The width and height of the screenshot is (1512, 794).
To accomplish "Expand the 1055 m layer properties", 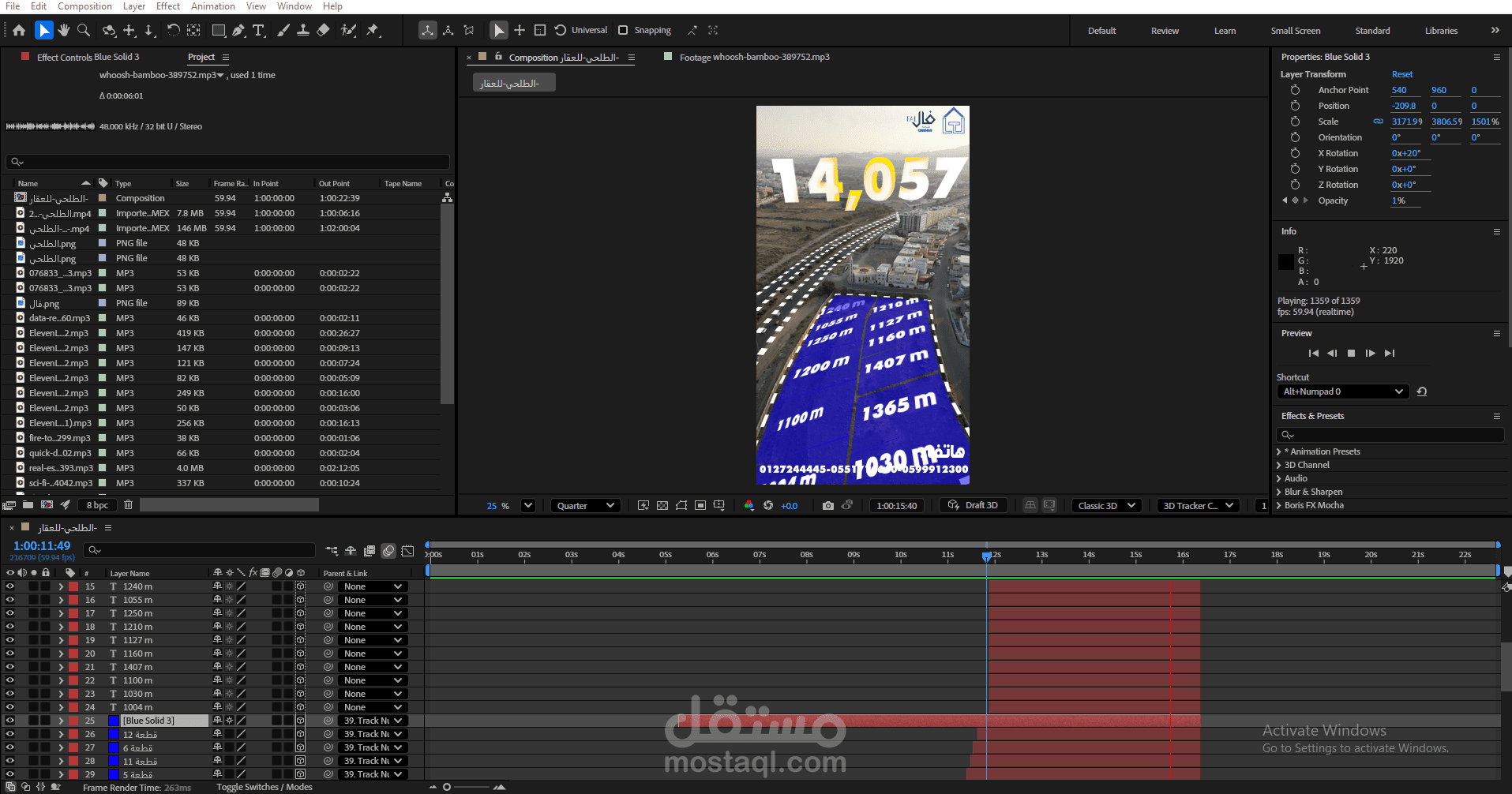I will pyautogui.click(x=61, y=601).
